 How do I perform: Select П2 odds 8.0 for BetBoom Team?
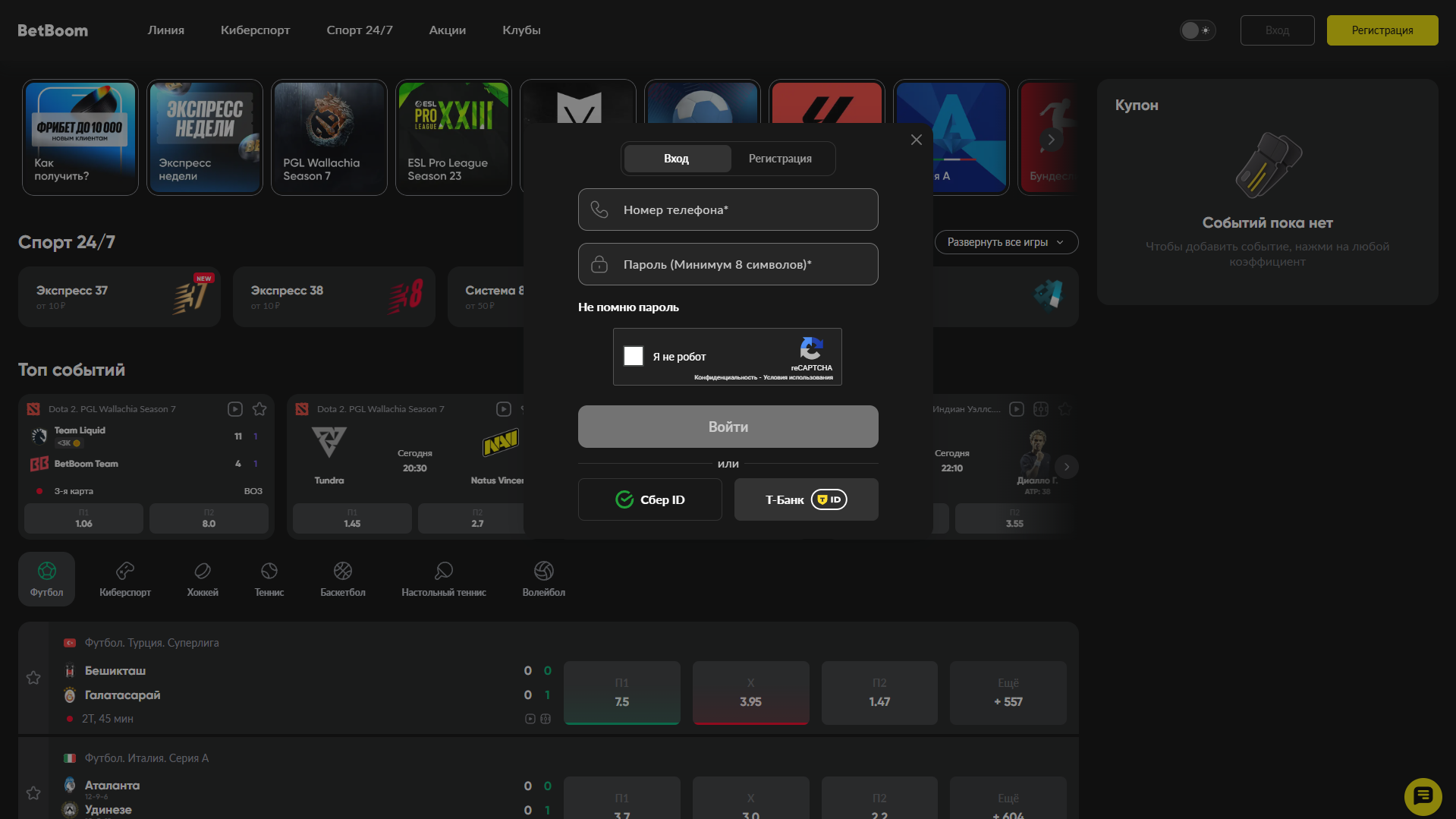pyautogui.click(x=209, y=518)
